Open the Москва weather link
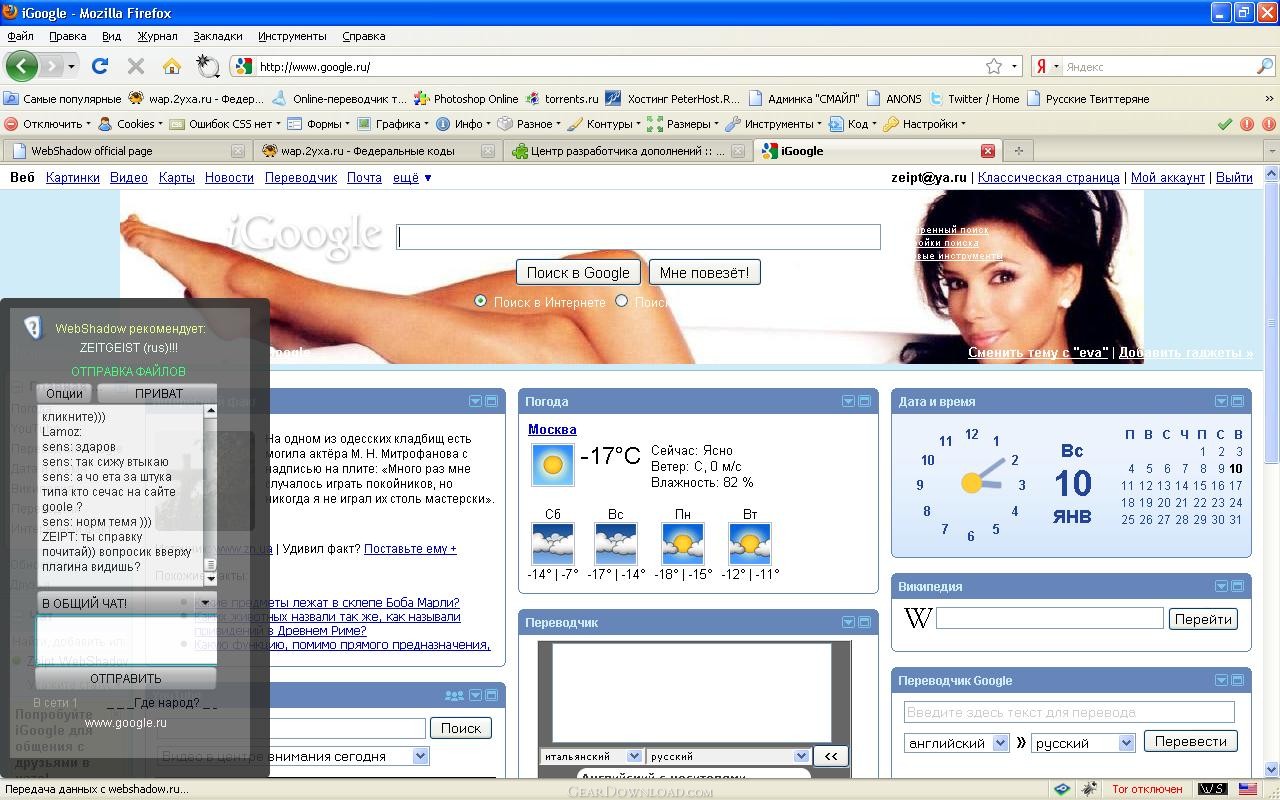The width and height of the screenshot is (1280, 800). click(552, 429)
